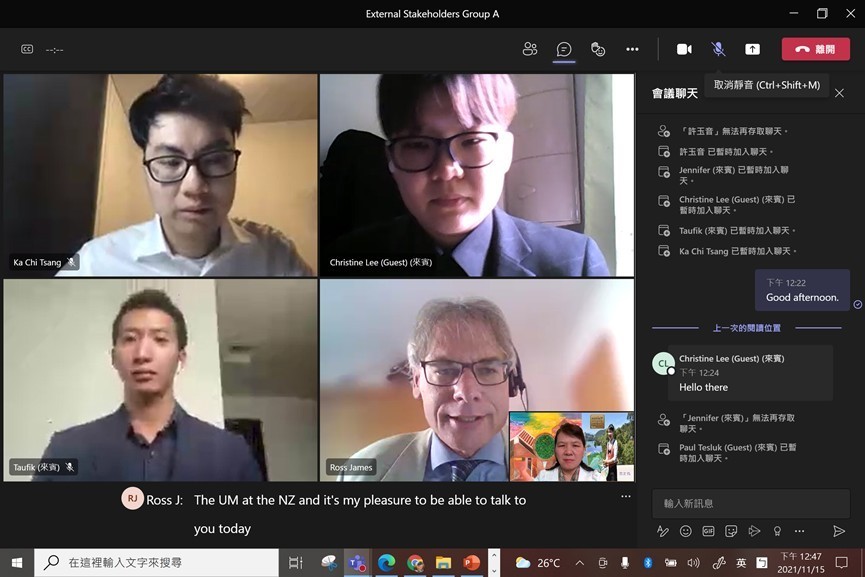Viewport: 865px width, 577px height.
Task: Select Taufik's video tile
Action: pyautogui.click(x=161, y=380)
